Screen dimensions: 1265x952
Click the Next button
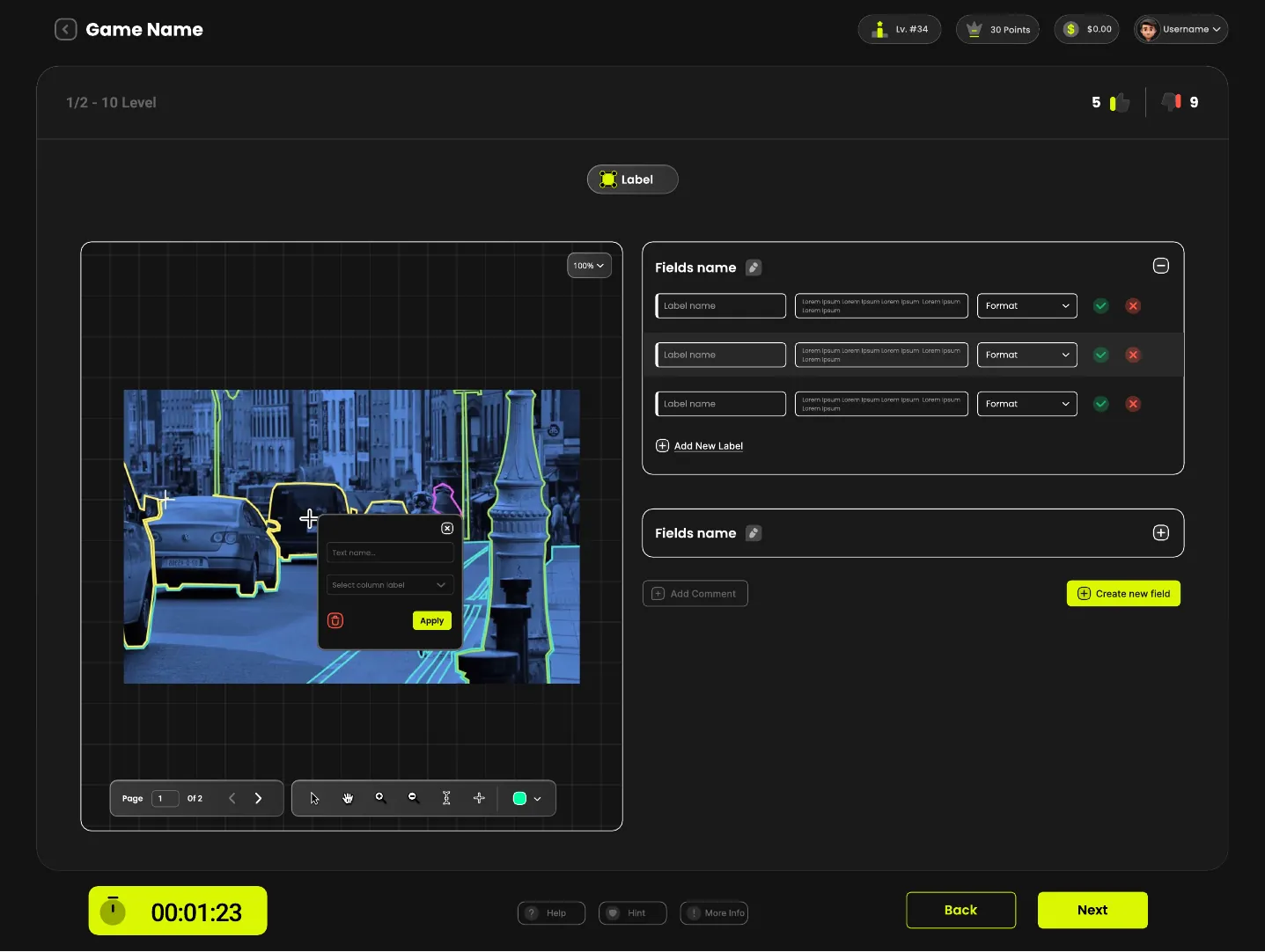(x=1092, y=911)
